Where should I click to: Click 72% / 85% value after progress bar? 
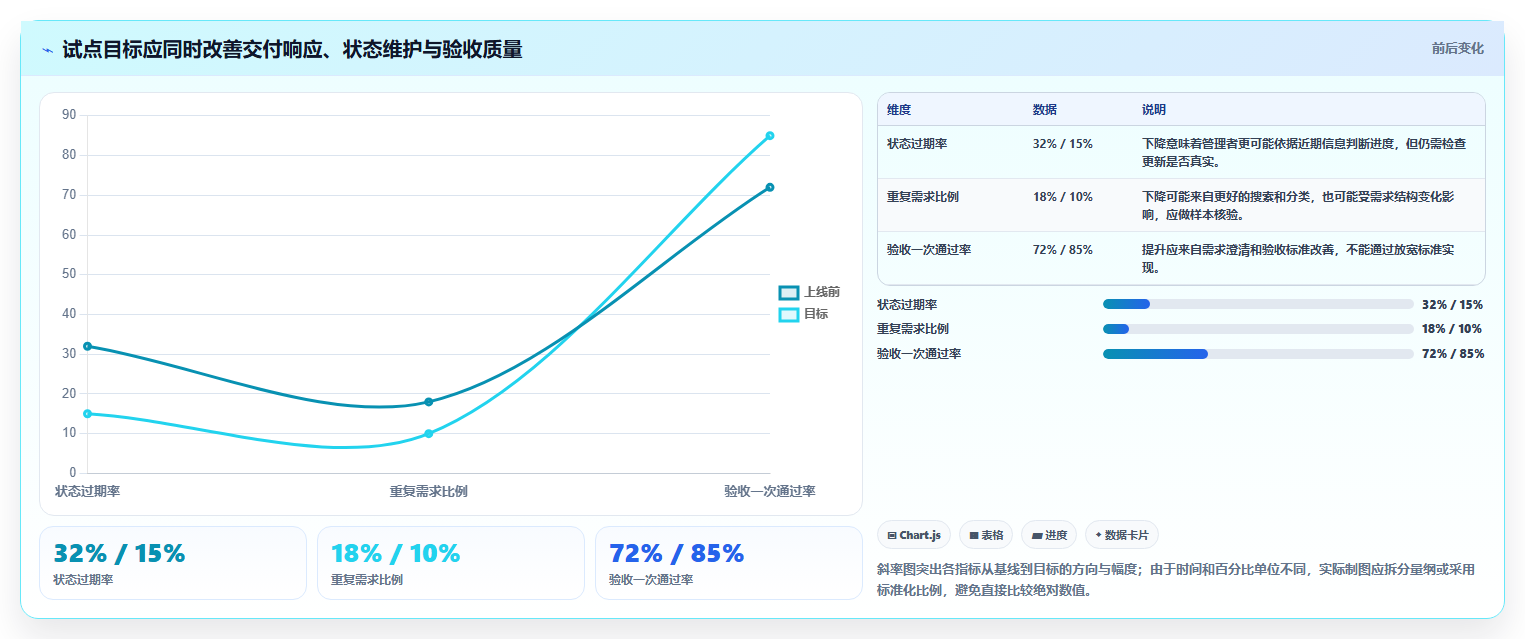pyautogui.click(x=1453, y=354)
